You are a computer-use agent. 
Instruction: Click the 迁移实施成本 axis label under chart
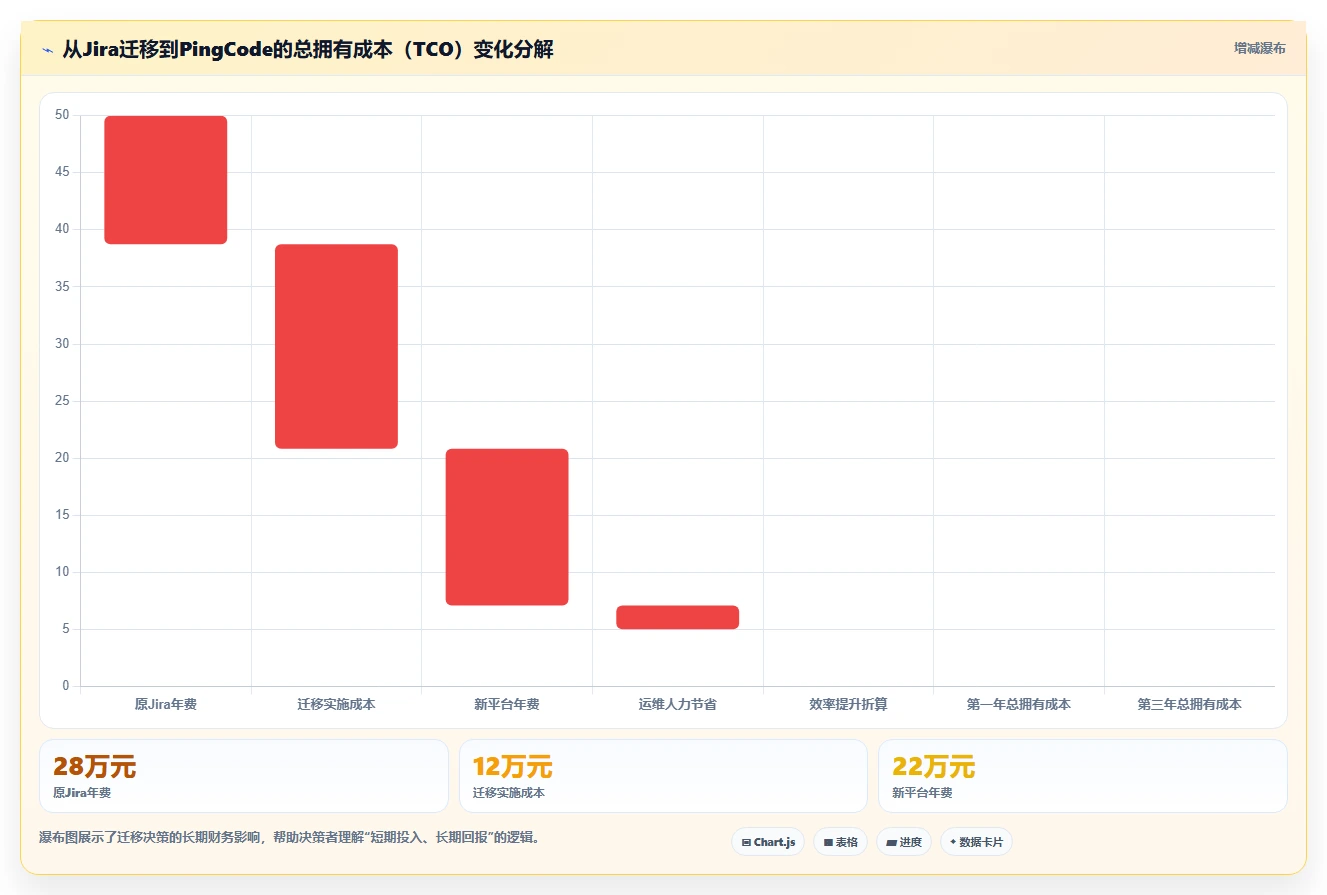click(x=336, y=704)
